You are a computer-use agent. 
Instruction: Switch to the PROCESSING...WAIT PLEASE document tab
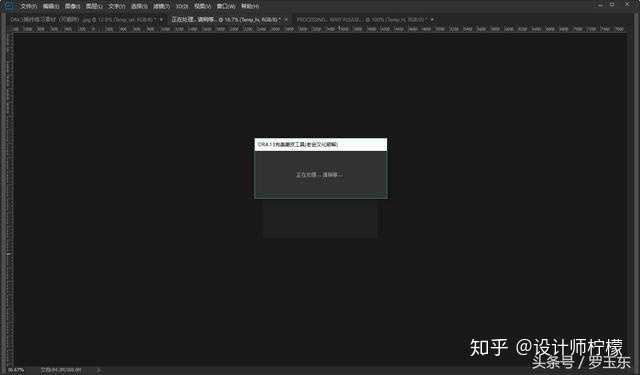pos(362,20)
